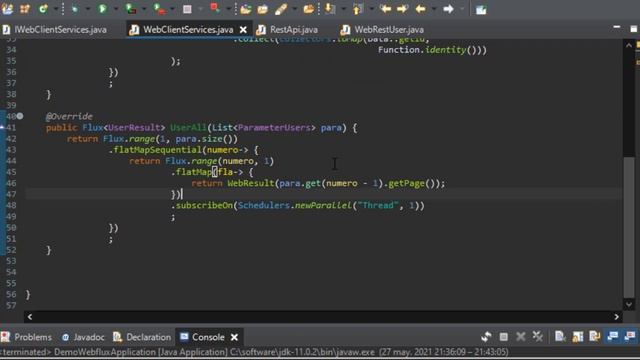Click the first new wizard icon in toolbar
Screen dimensions: 640x360
[x=7, y=9]
